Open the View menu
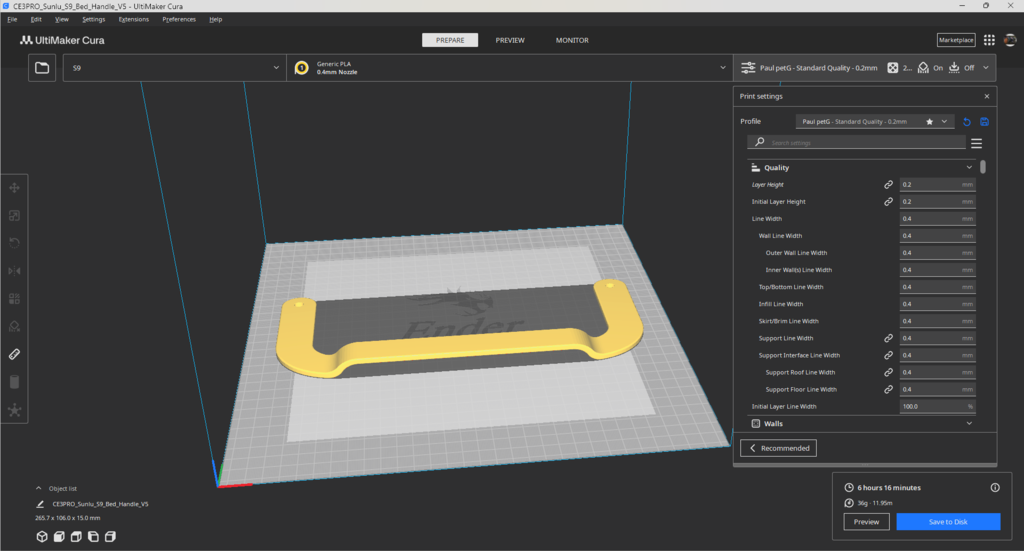 61,20
